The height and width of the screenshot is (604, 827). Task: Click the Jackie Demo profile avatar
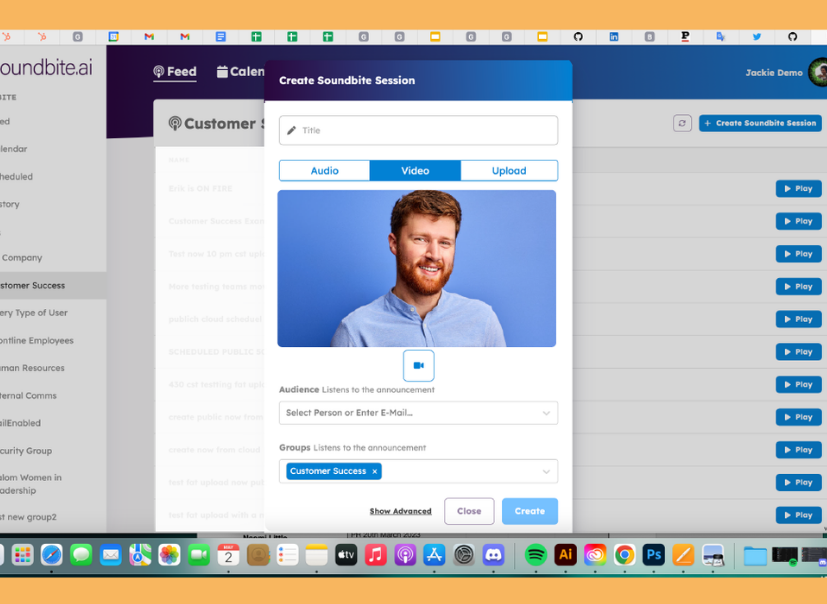[819, 72]
